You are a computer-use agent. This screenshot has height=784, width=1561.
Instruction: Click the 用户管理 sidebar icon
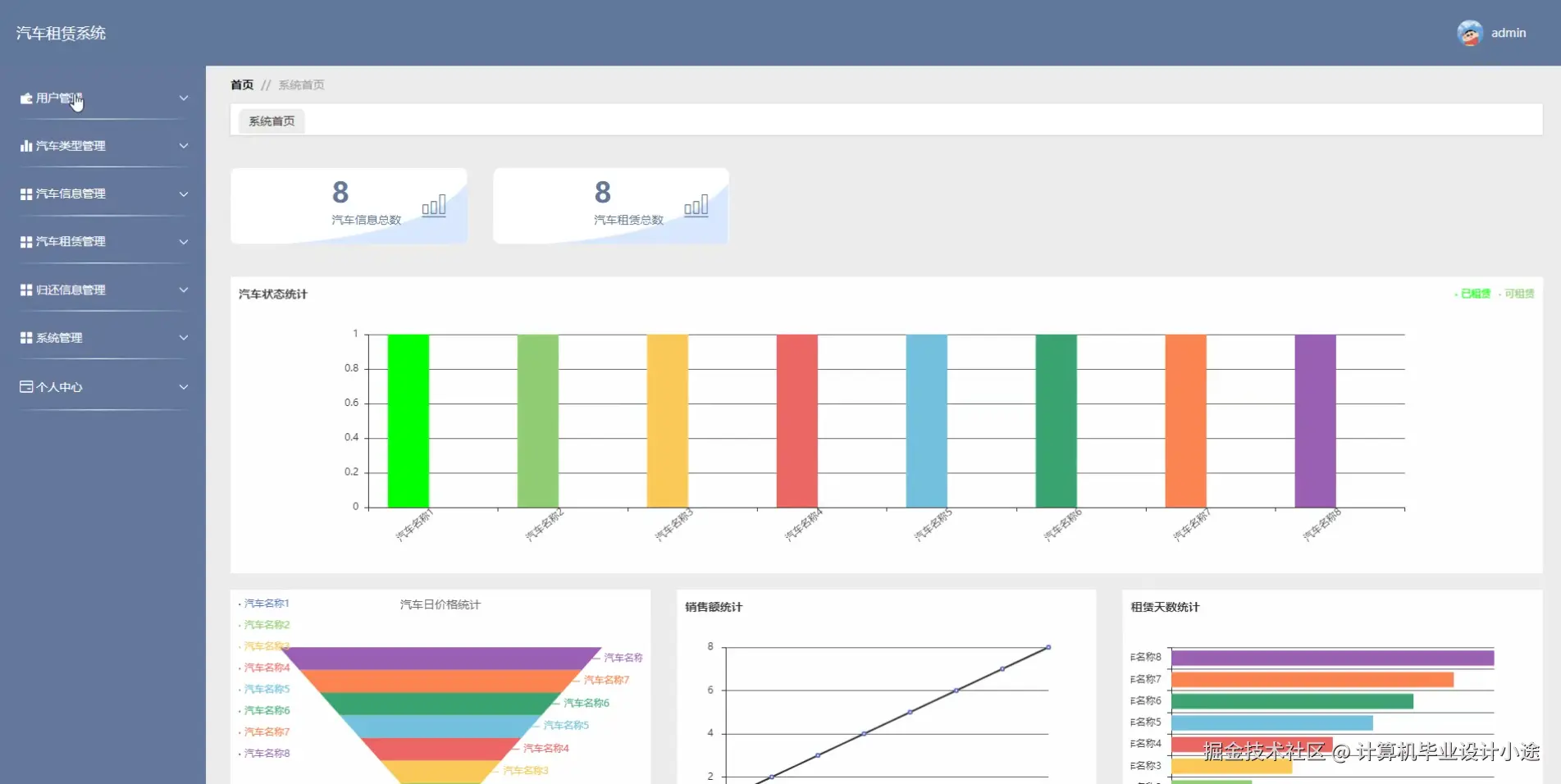point(26,98)
